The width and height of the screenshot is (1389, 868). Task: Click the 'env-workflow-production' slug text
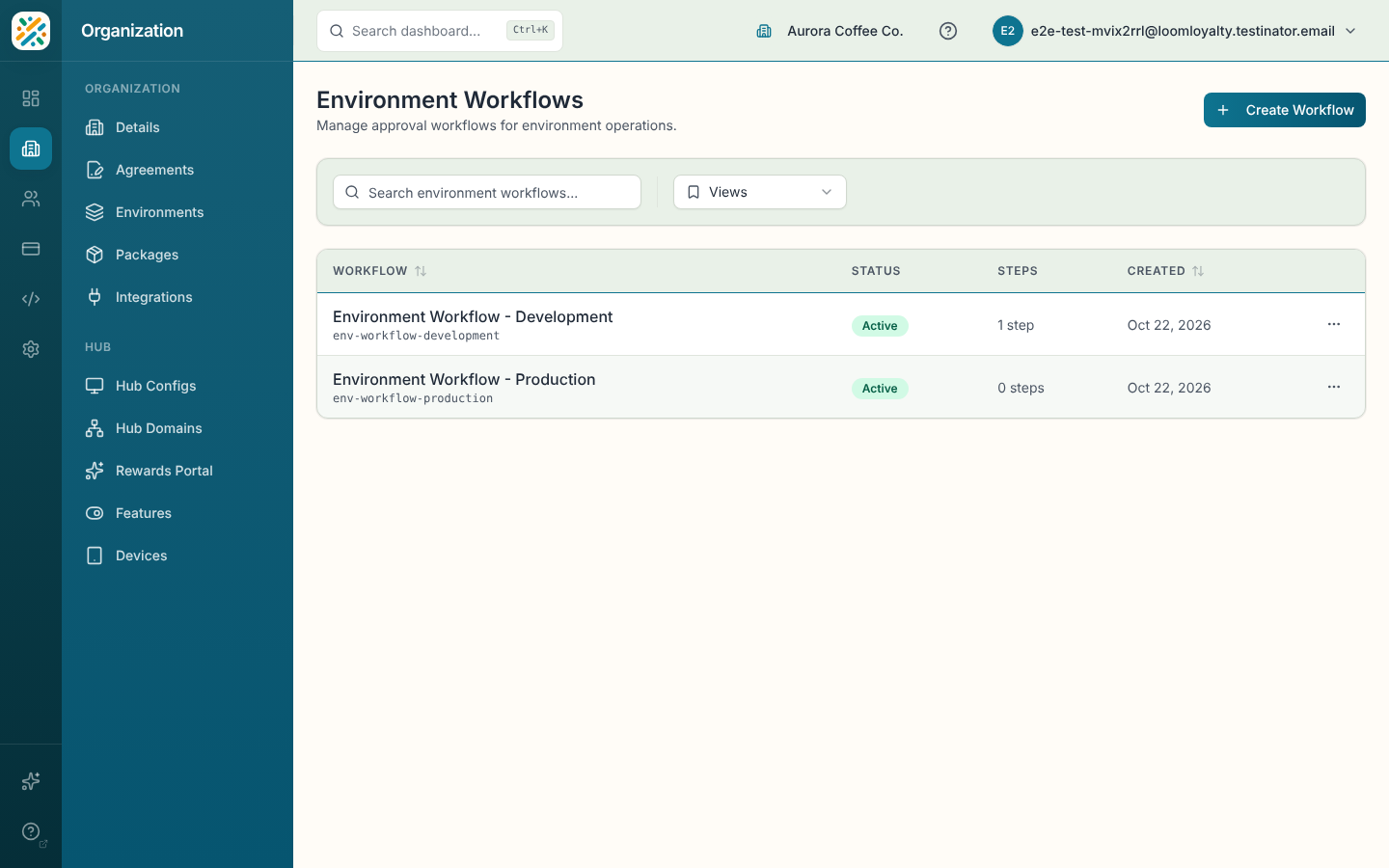(x=413, y=398)
